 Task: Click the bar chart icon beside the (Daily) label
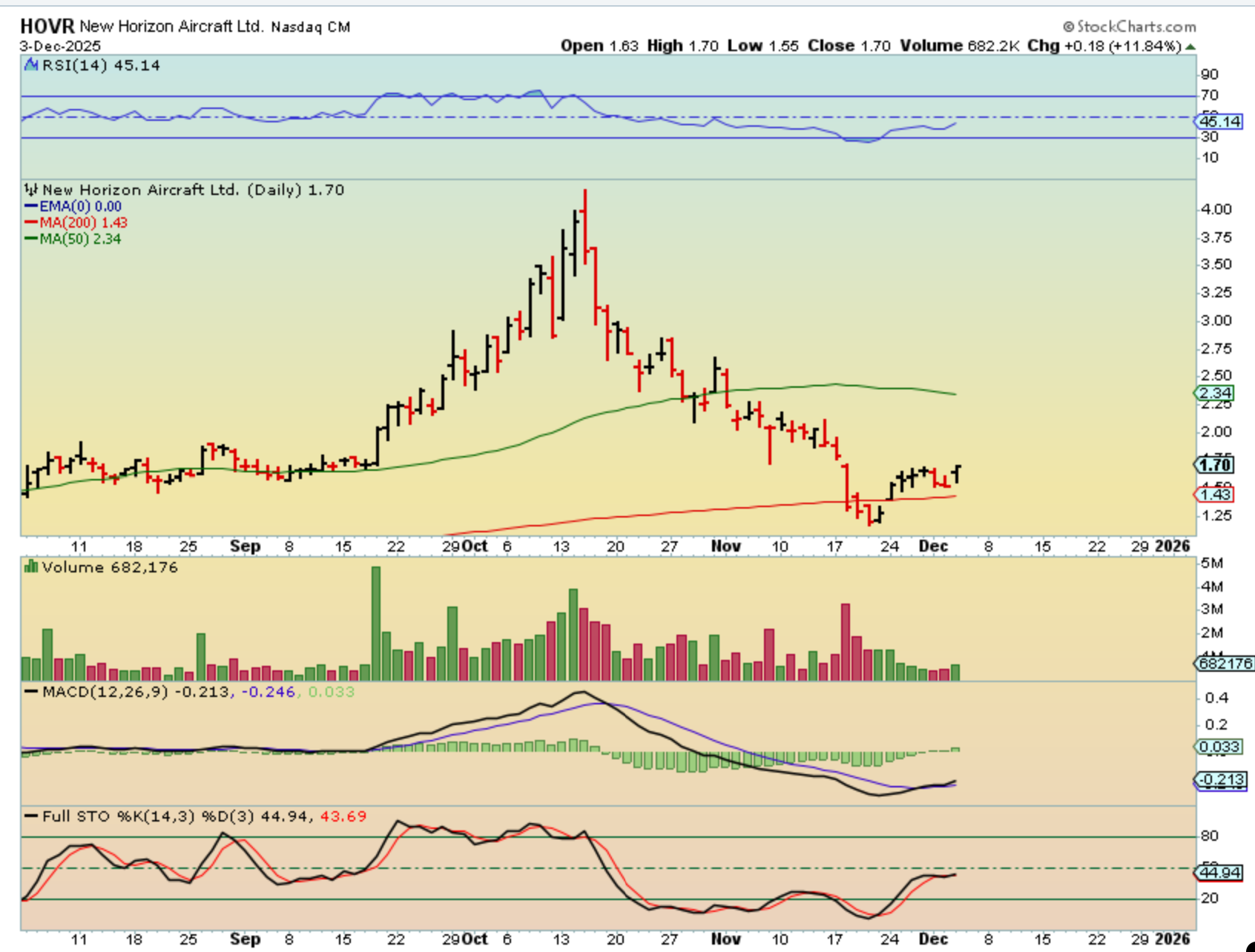(31, 189)
